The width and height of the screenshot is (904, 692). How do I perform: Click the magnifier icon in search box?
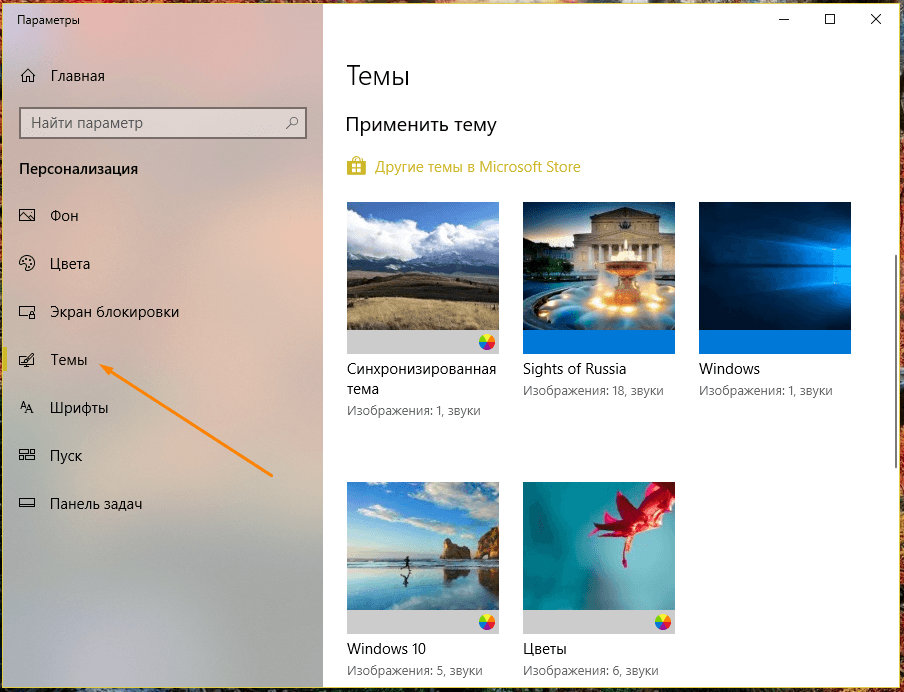tap(292, 122)
